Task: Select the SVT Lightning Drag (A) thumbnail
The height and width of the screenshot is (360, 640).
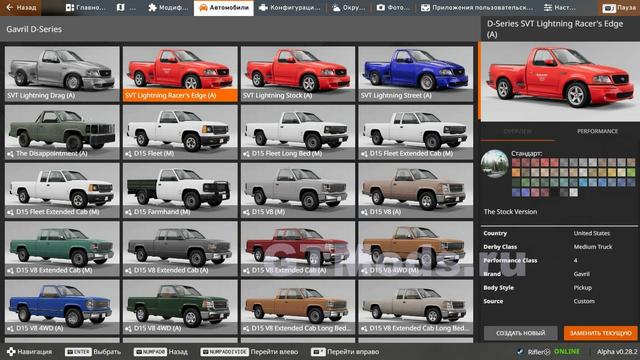Action: pos(62,74)
